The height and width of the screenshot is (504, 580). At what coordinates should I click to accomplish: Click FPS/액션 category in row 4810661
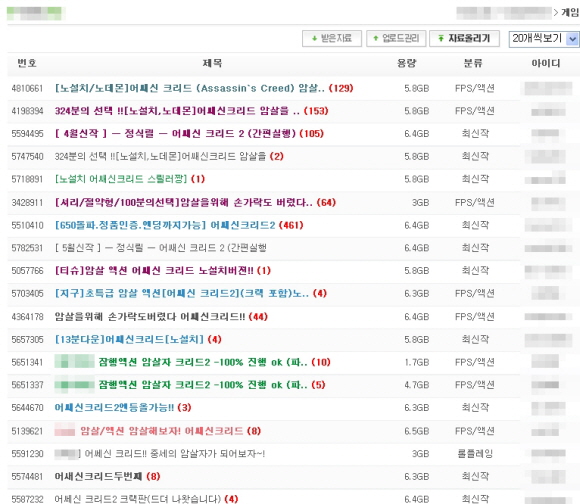(x=475, y=88)
